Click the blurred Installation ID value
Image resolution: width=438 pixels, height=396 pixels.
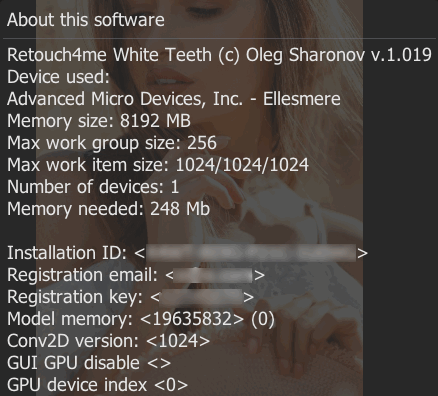coord(251,253)
